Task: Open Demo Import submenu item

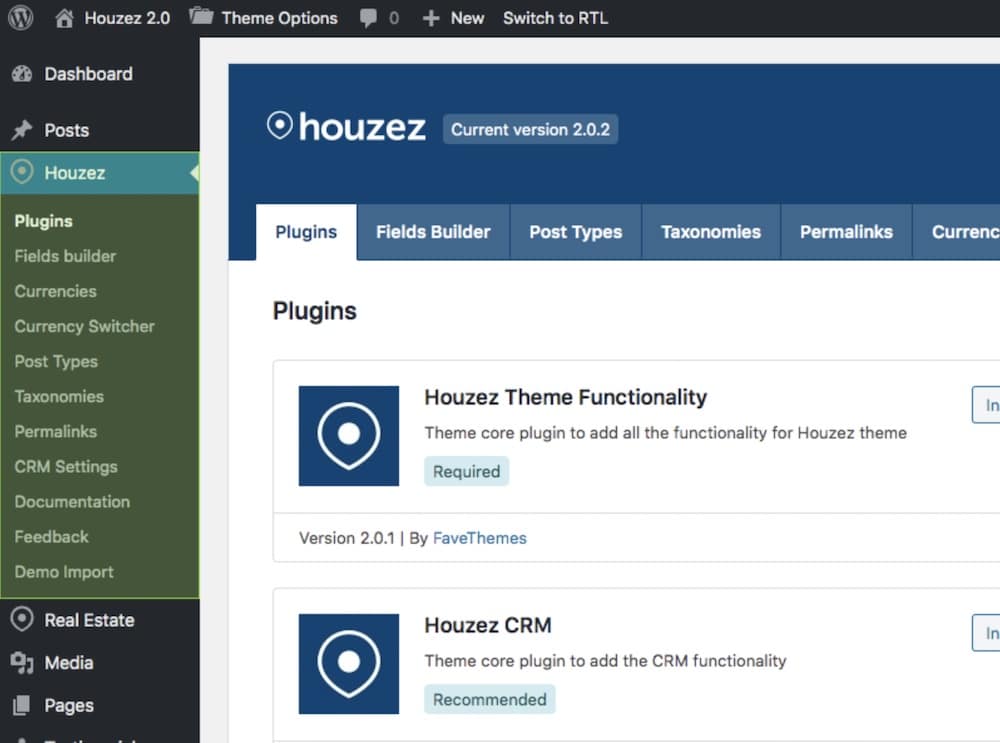Action: pos(64,572)
